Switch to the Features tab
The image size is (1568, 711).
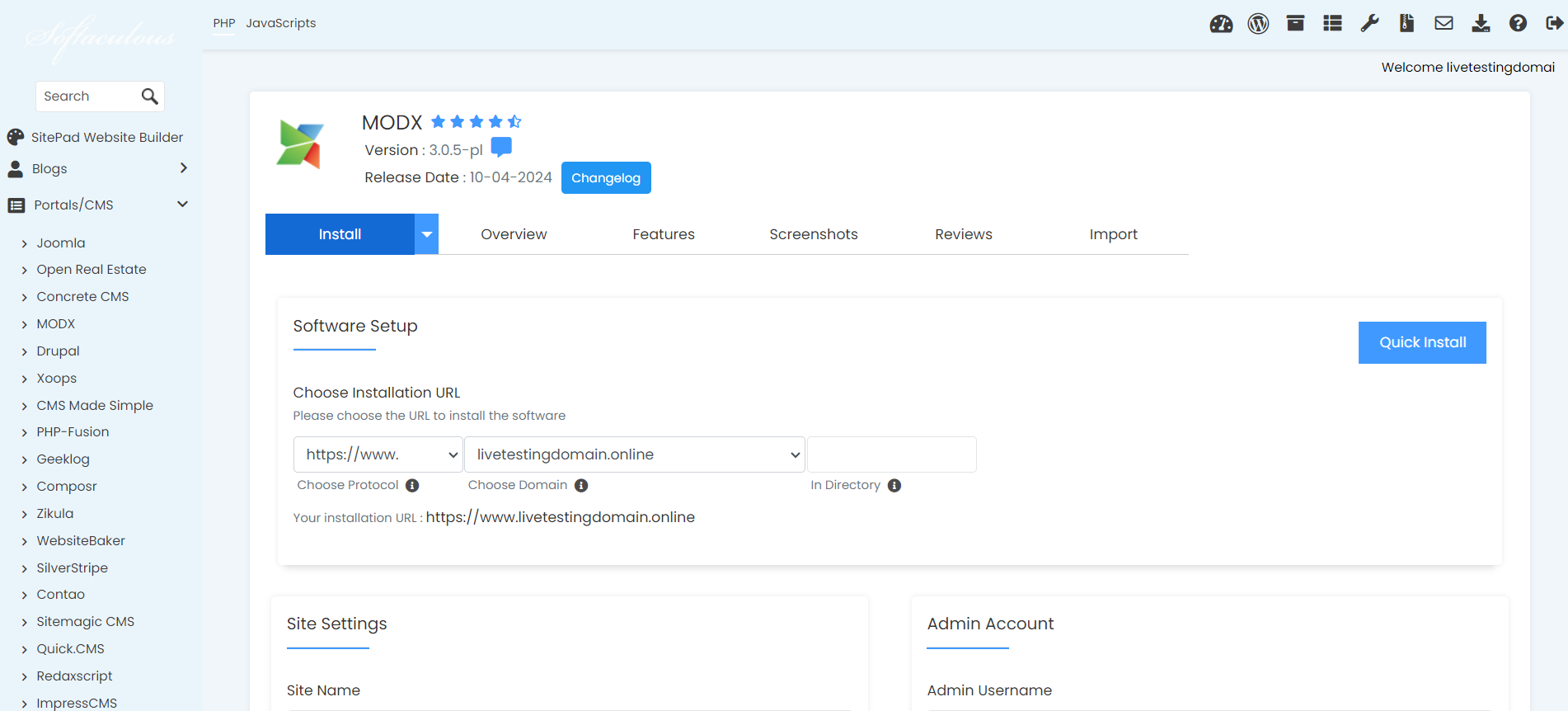click(x=664, y=234)
